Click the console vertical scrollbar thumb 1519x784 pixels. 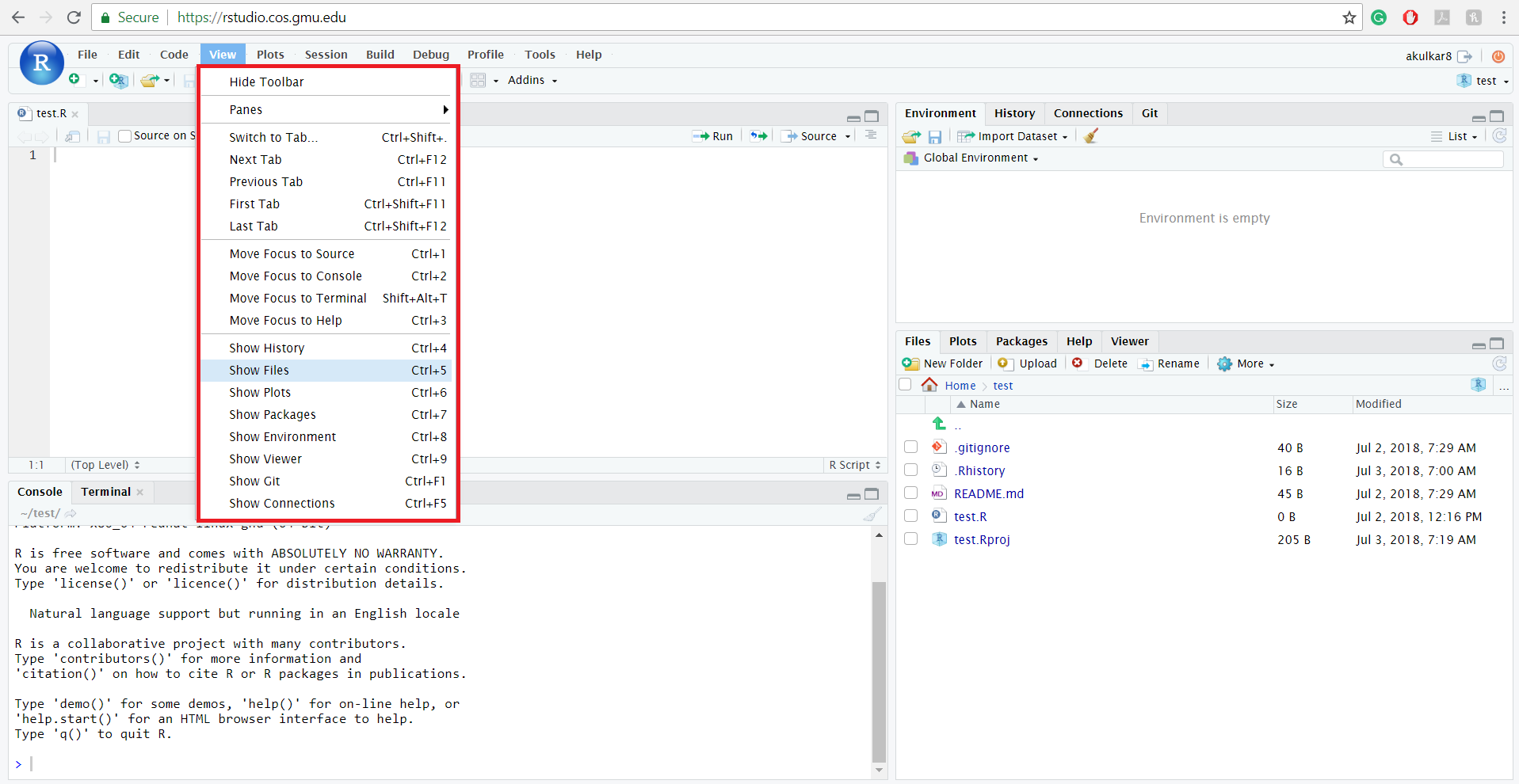(x=879, y=671)
